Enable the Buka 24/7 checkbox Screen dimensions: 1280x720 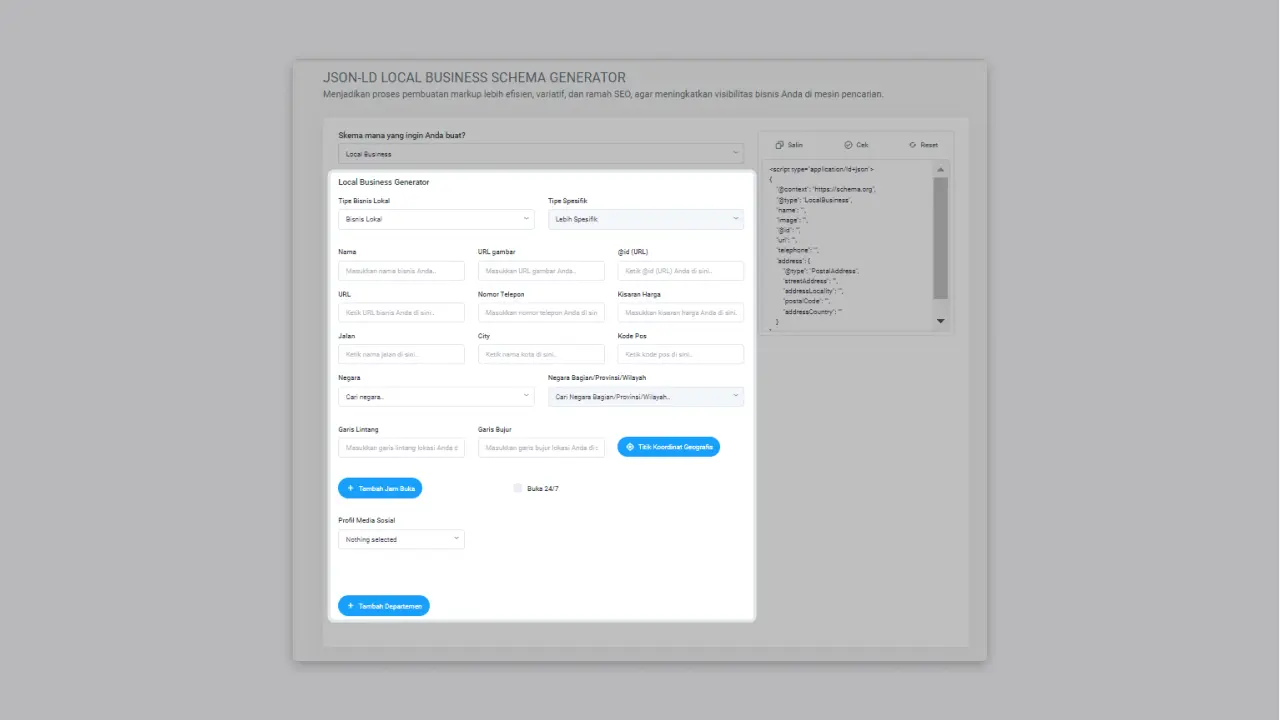click(x=518, y=488)
